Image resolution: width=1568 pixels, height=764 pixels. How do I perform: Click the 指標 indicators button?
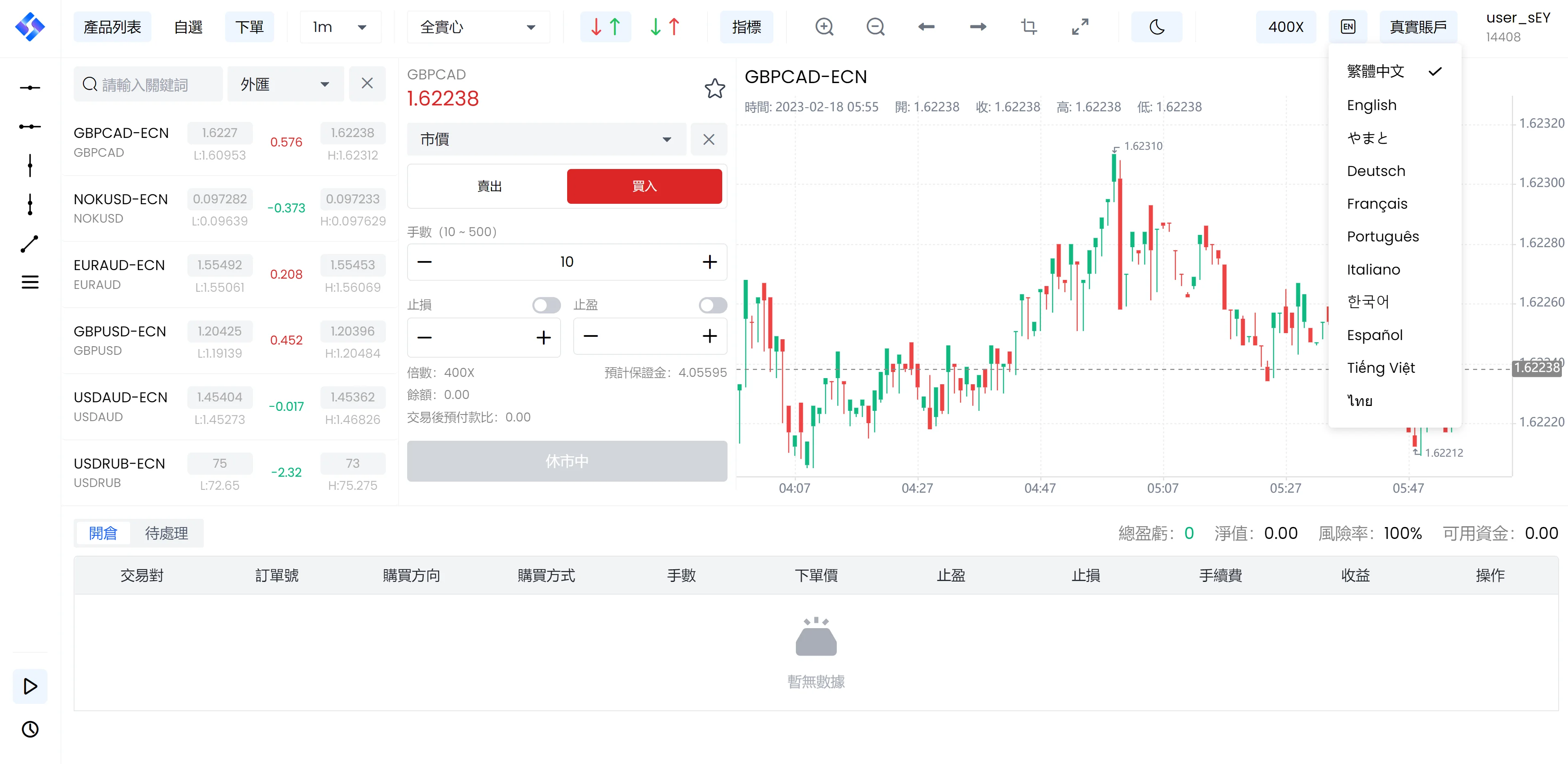coord(746,27)
